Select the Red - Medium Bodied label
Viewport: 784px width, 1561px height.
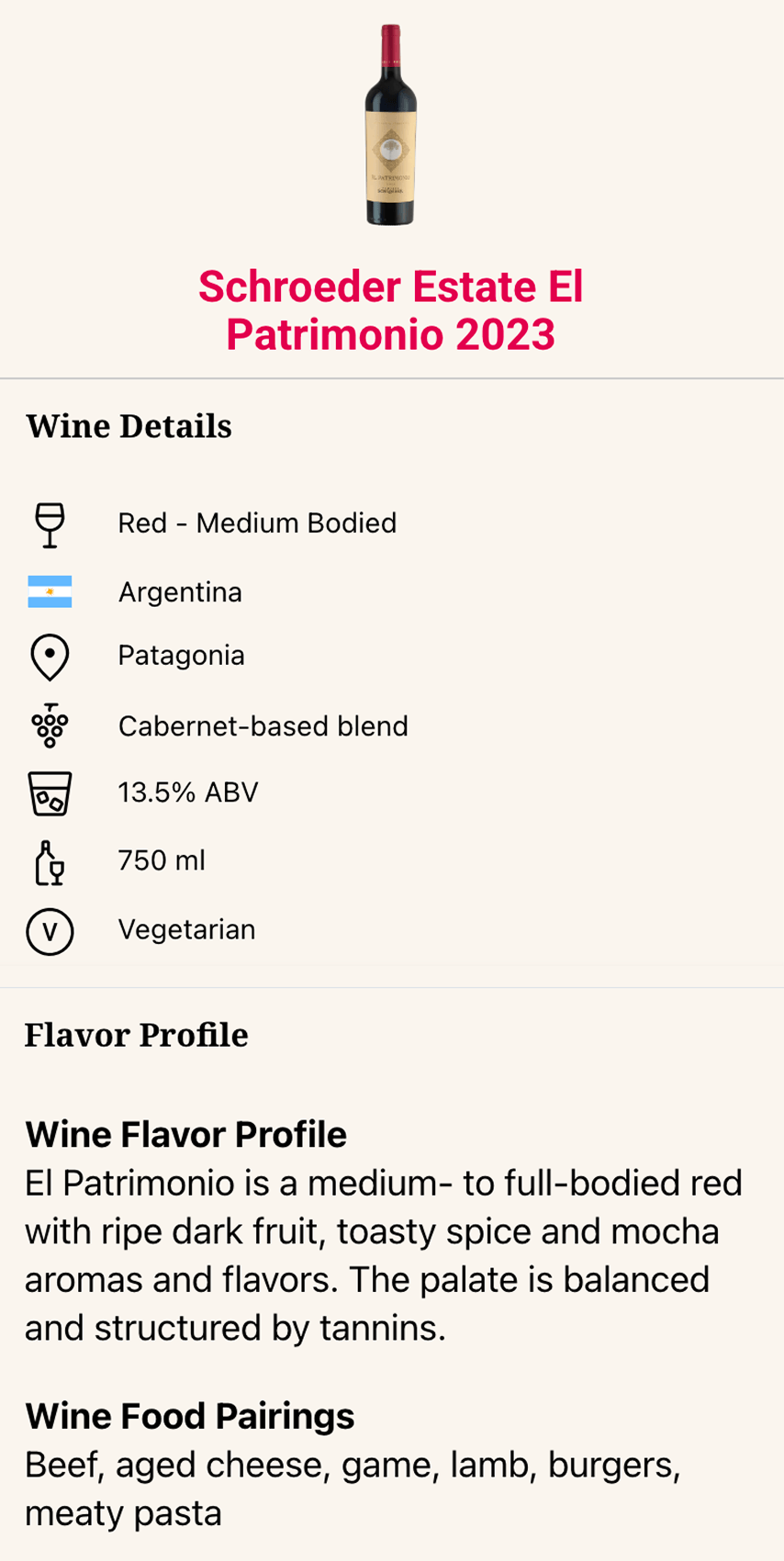pos(257,523)
